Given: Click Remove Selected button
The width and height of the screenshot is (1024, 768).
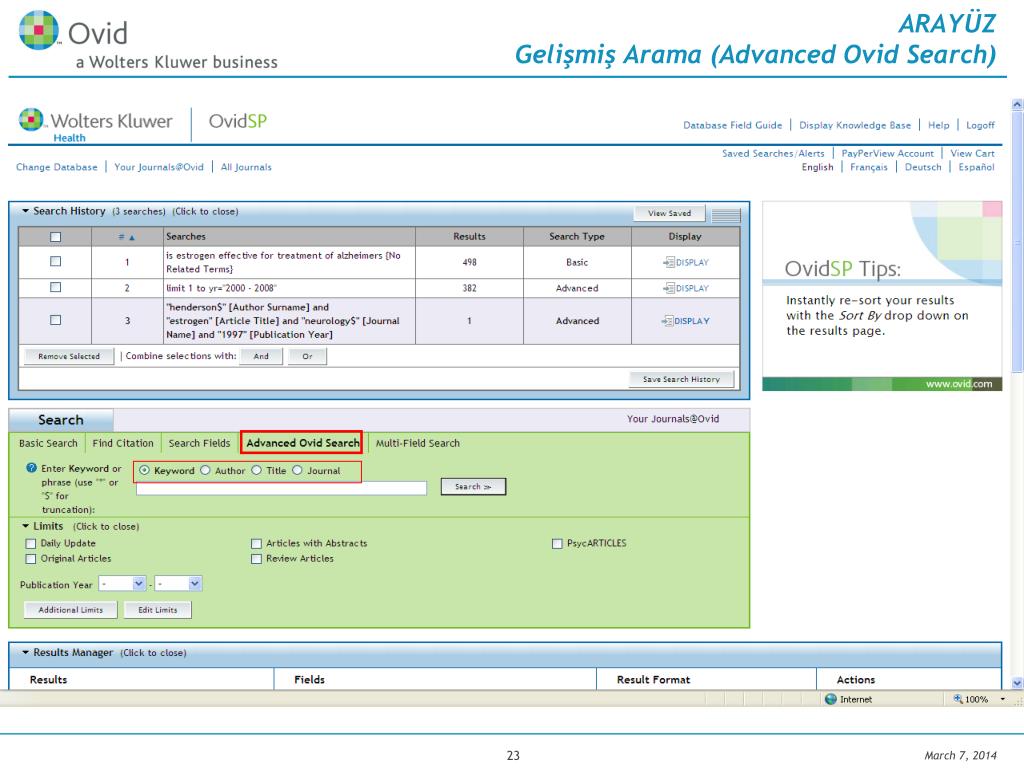Looking at the screenshot, I should point(69,357).
